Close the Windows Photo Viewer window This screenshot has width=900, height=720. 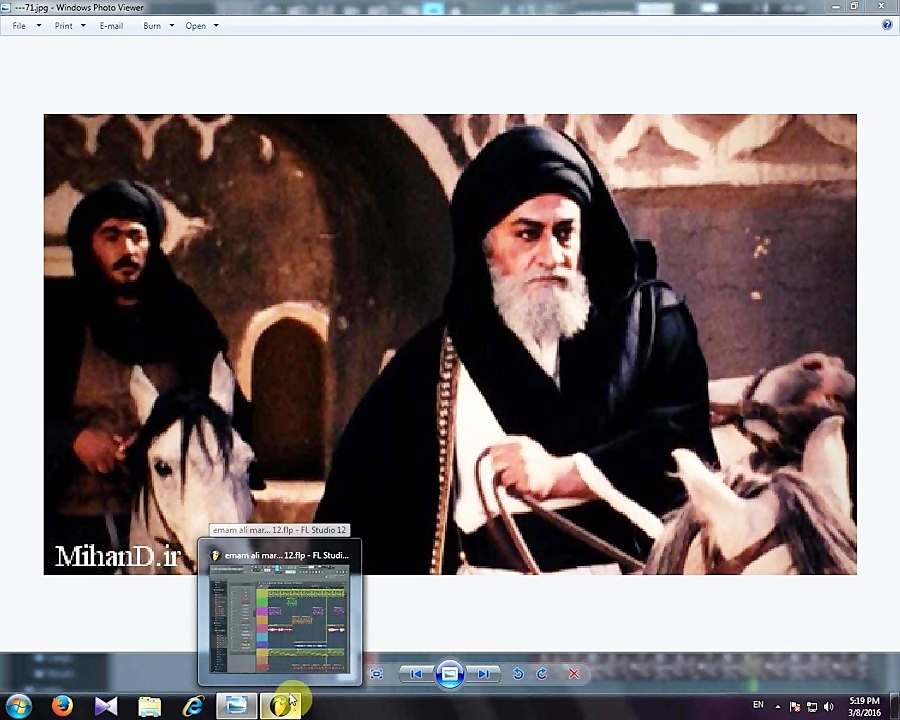click(881, 6)
